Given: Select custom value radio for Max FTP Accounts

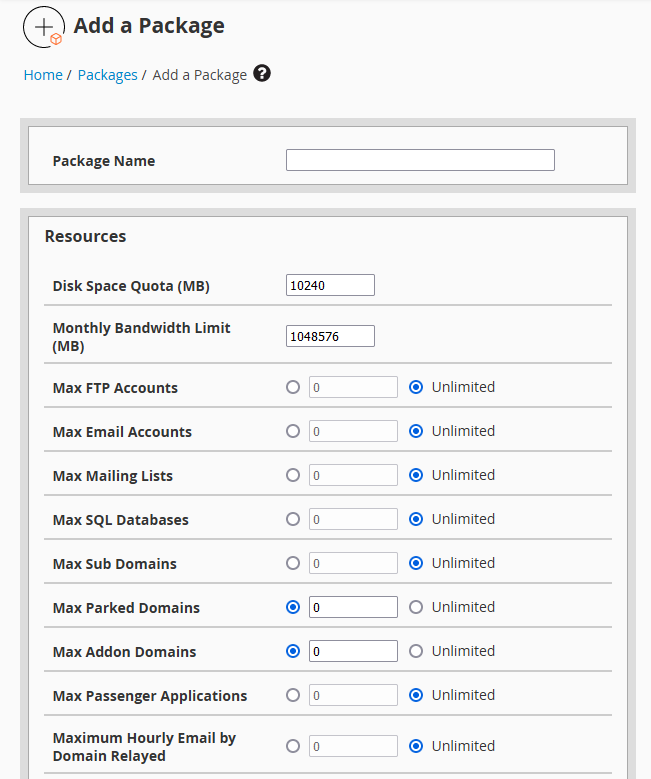Looking at the screenshot, I should [293, 387].
